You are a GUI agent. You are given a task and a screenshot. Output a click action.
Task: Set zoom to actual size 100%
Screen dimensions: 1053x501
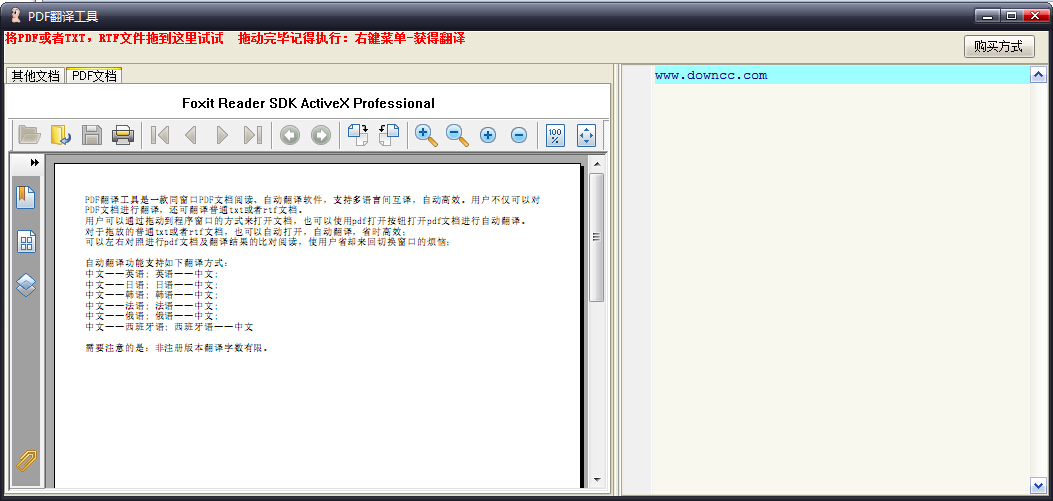555,135
